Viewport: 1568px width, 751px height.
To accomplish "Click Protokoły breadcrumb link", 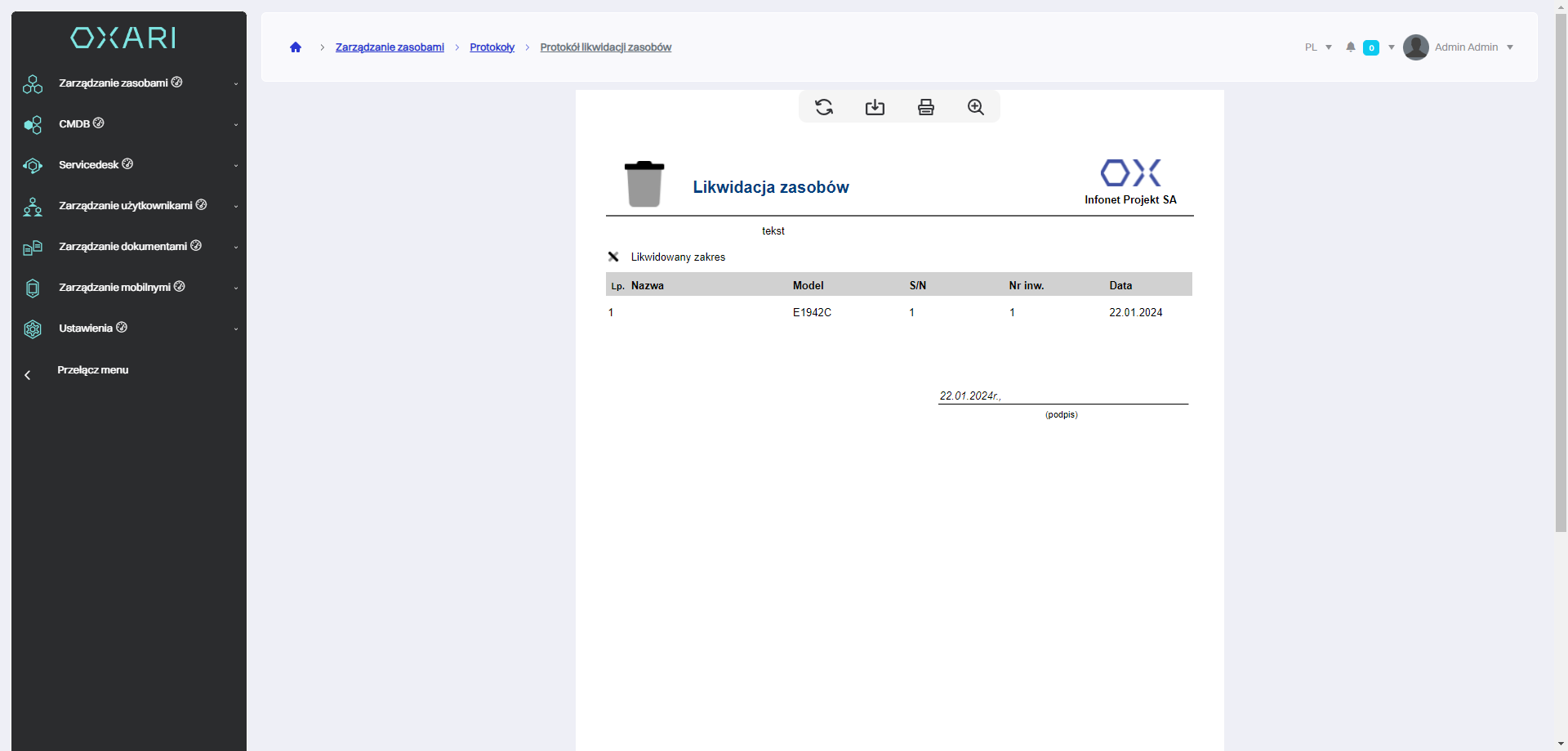I will (x=492, y=47).
